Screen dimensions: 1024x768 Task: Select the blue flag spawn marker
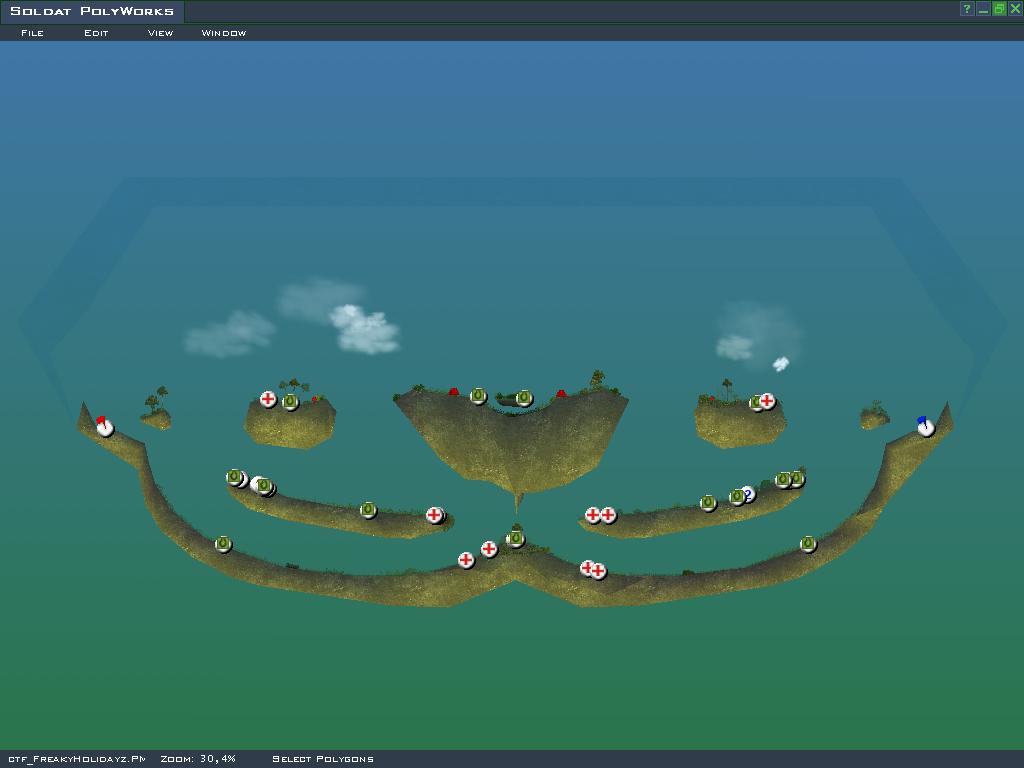click(926, 428)
